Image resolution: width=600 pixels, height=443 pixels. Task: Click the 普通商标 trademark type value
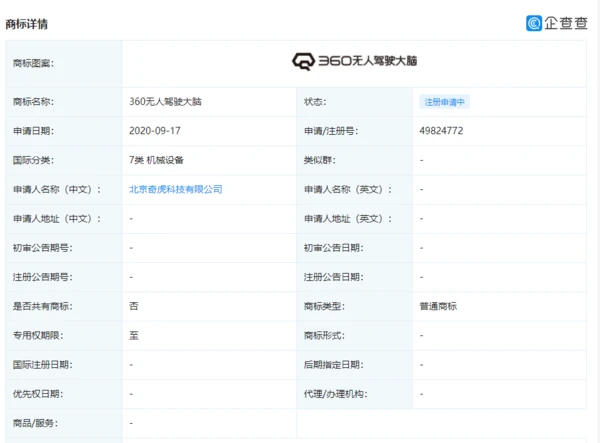[438, 306]
